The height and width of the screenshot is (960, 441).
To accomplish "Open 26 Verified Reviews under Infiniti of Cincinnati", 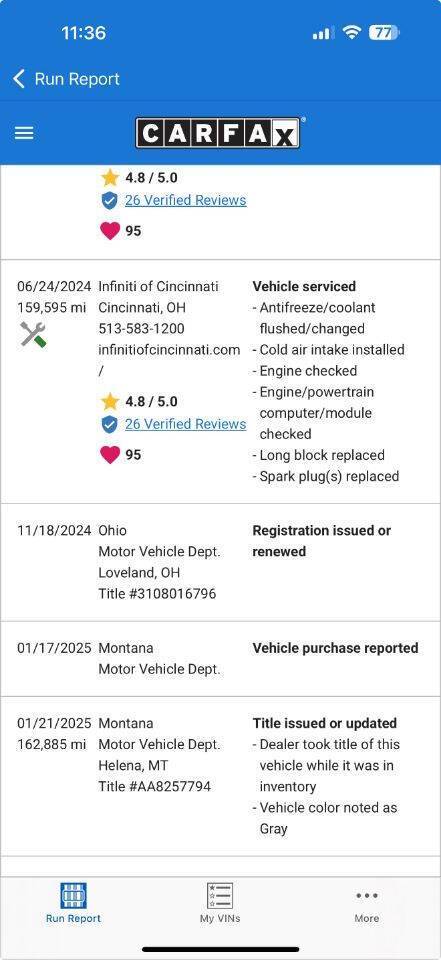I will (186, 424).
